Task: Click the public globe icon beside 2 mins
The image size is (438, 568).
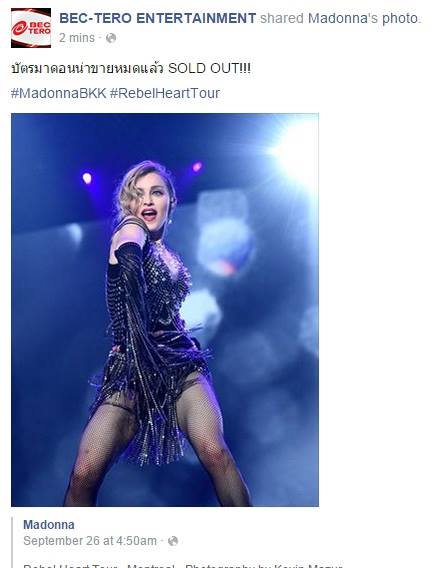Action: tap(111, 38)
